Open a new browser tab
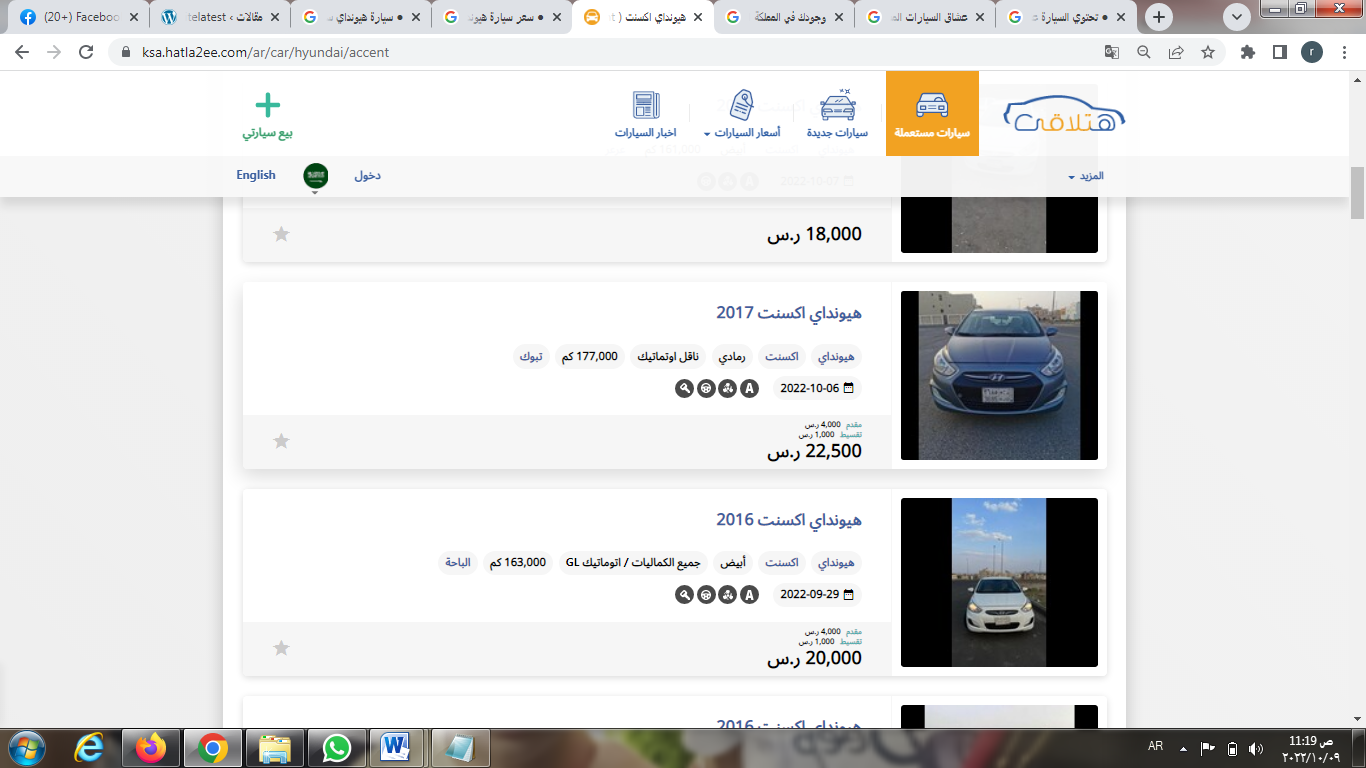1366x768 pixels. point(1159,17)
